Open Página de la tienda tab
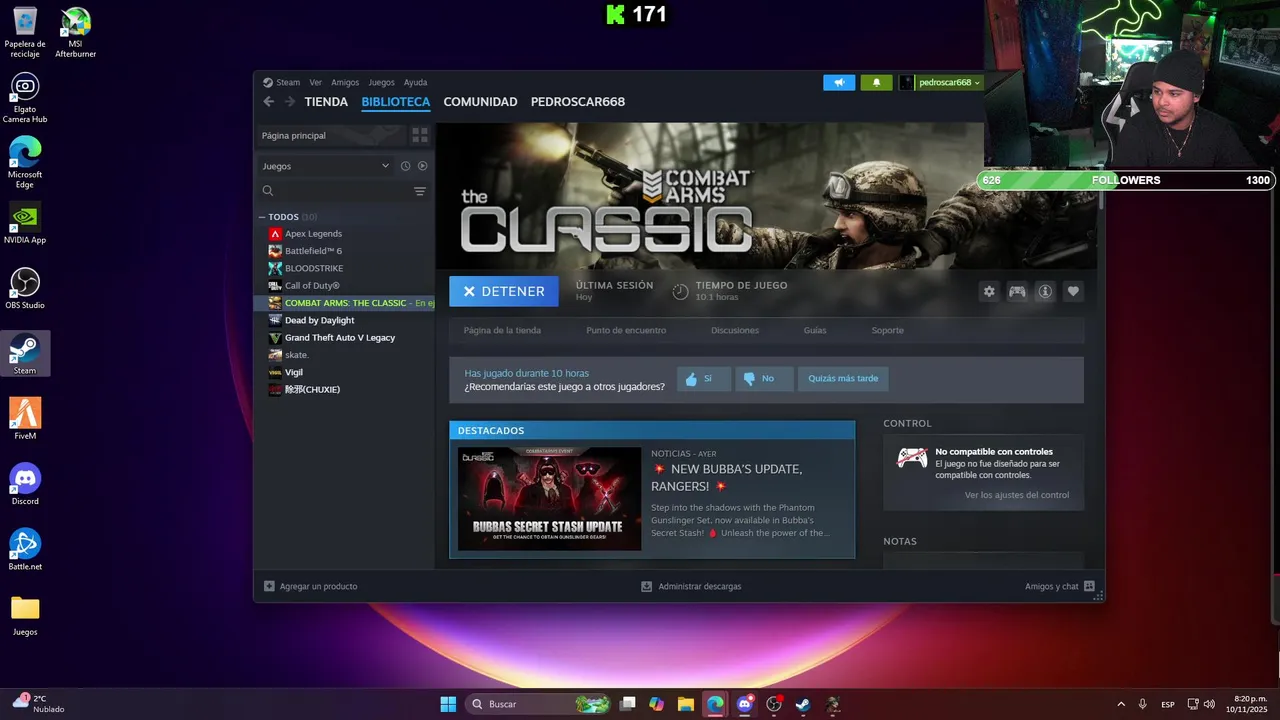This screenshot has height=720, width=1280. click(502, 330)
